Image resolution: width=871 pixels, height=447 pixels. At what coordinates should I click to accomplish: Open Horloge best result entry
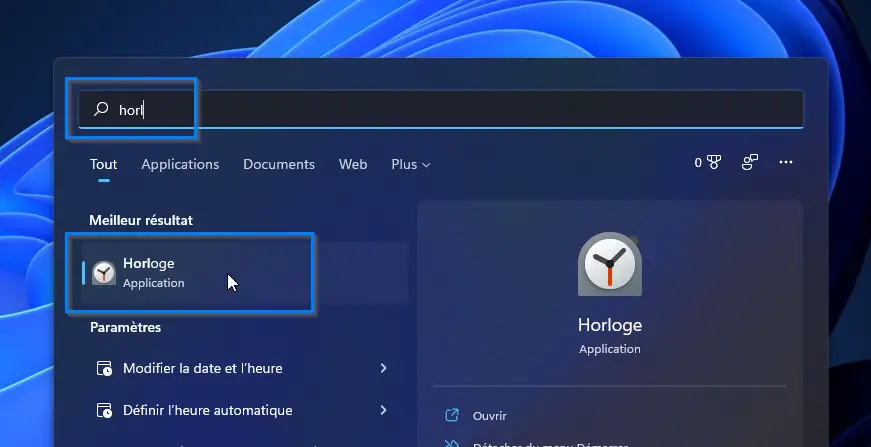245,273
